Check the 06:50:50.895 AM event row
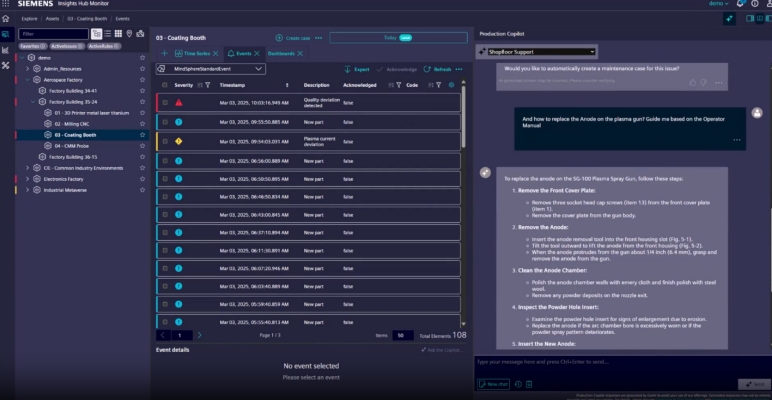Image resolution: width=772 pixels, height=400 pixels. 165,179
